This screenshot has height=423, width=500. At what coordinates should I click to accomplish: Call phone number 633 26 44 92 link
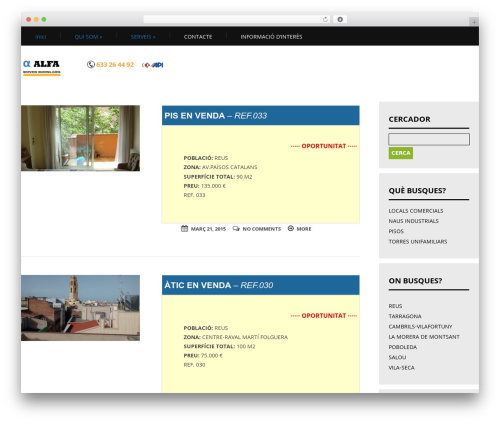(115, 65)
